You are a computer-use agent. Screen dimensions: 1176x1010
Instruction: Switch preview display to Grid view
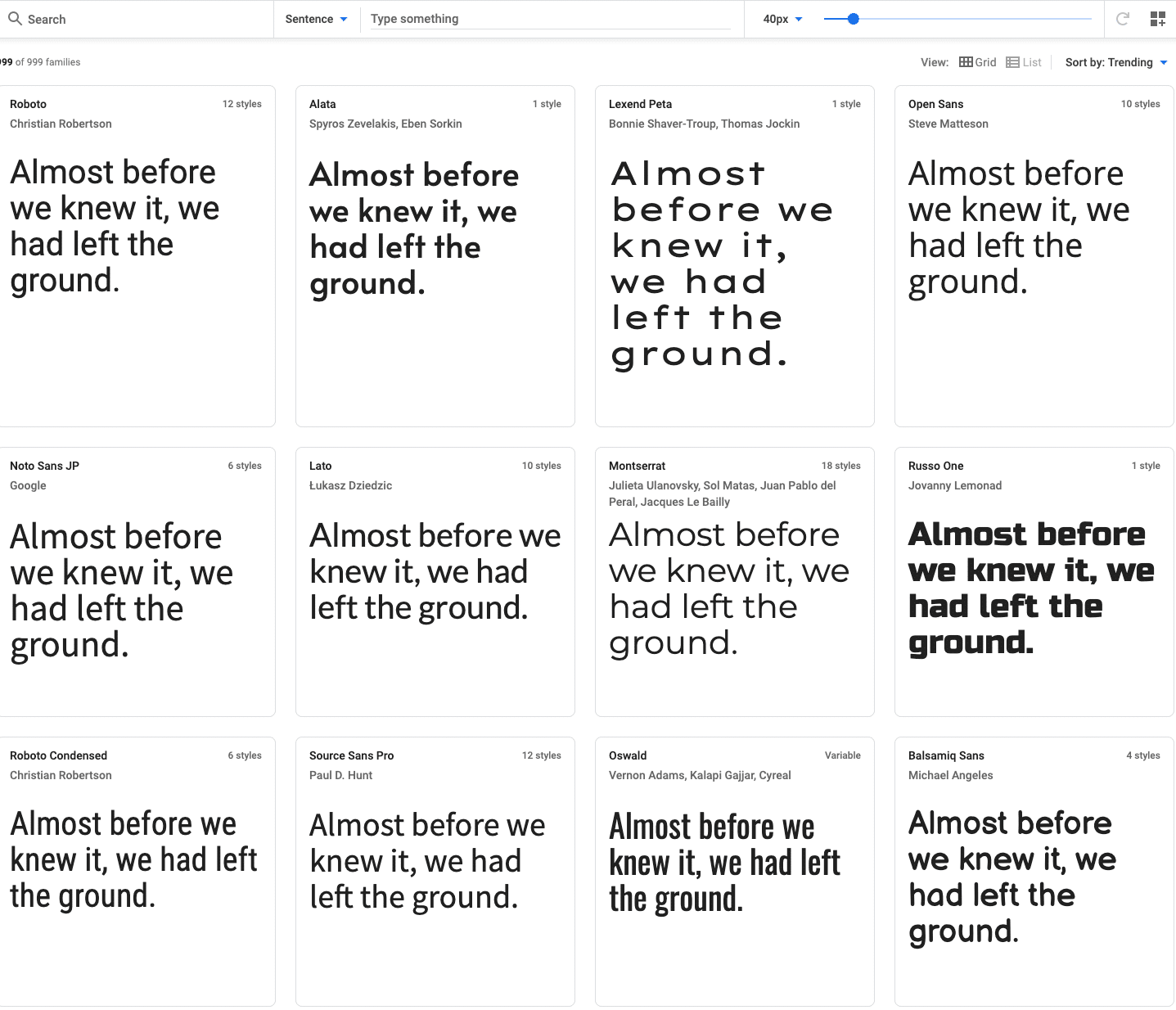(978, 61)
